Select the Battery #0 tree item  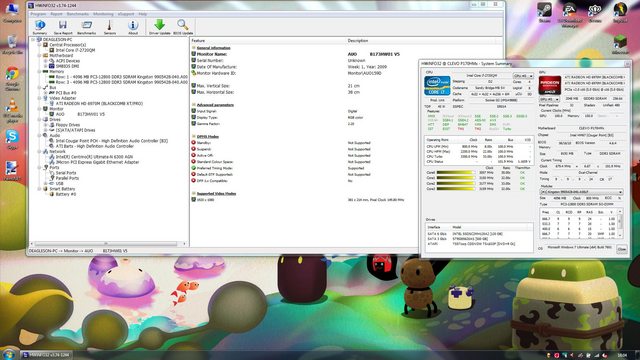[66, 194]
